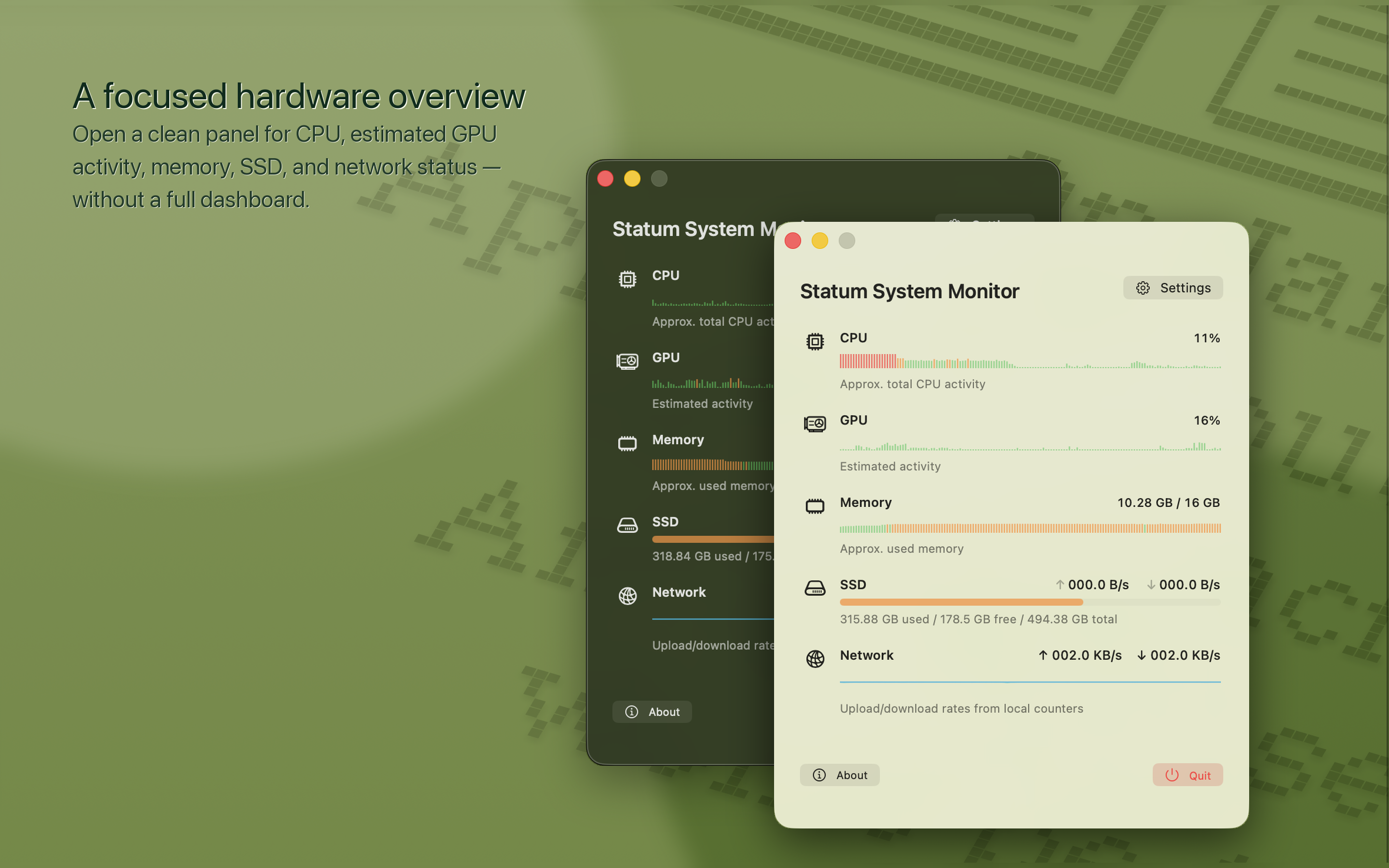The image size is (1389, 868).
Task: Click the Network rate line in the light window
Action: pos(1030,682)
